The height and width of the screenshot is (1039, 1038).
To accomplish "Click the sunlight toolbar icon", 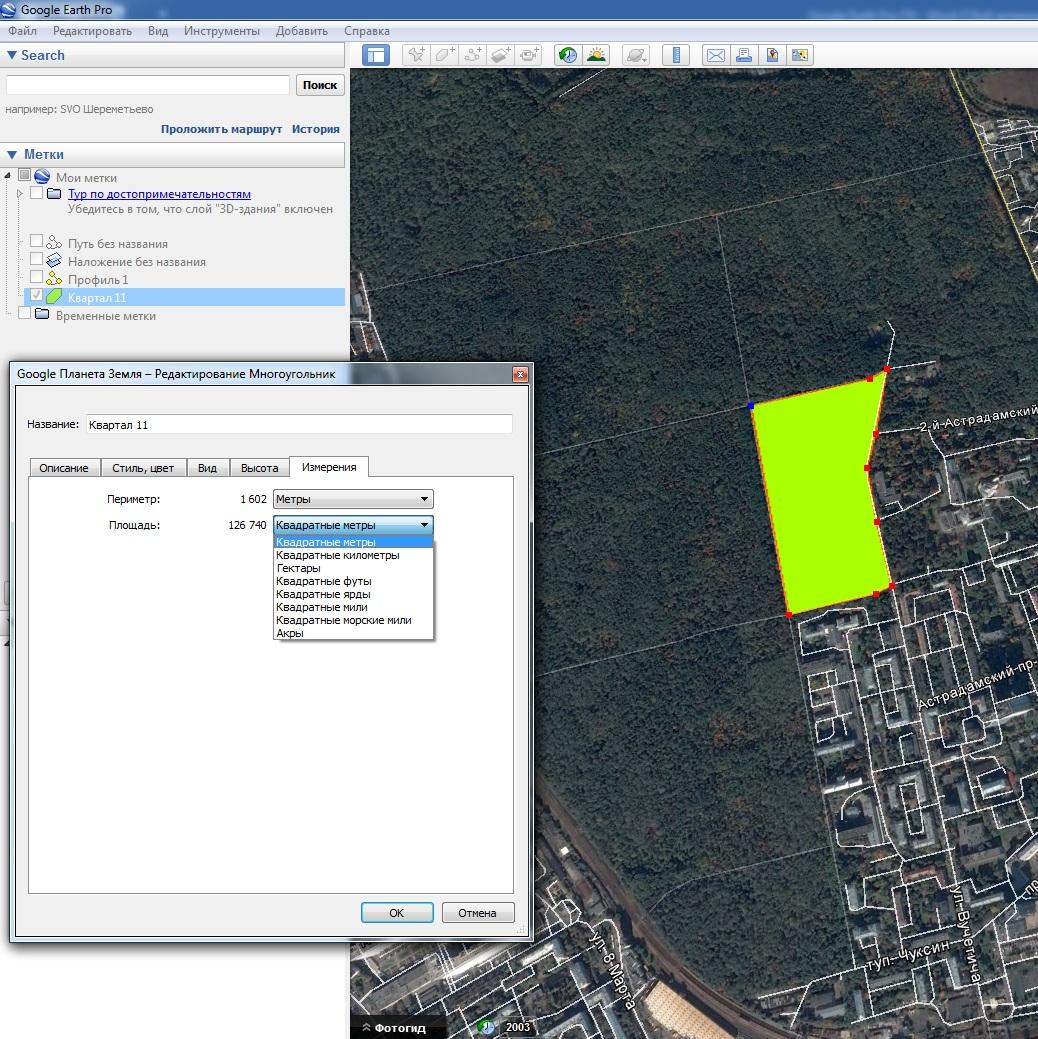I will [x=596, y=56].
